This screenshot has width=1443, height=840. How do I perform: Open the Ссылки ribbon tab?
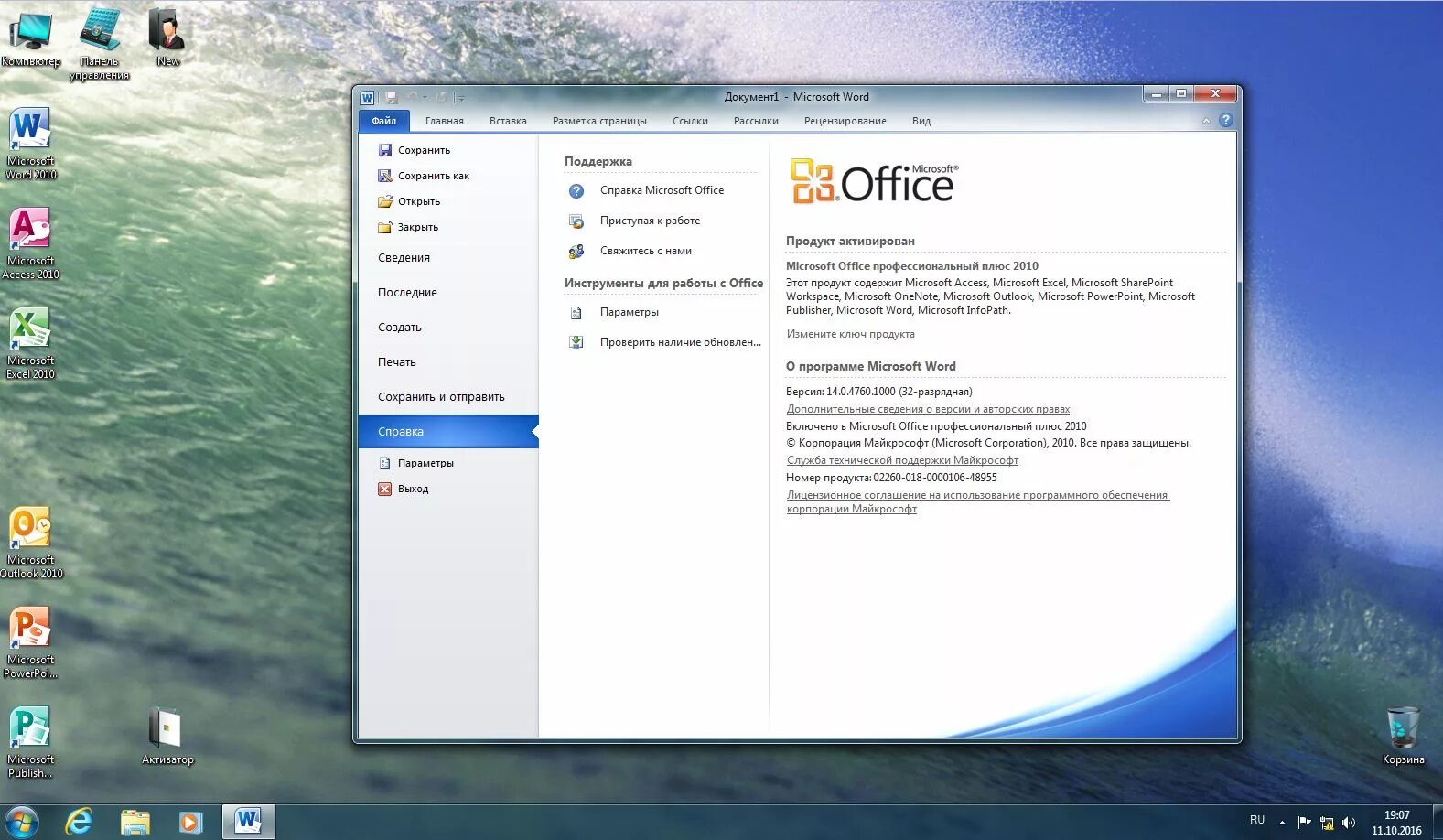click(690, 121)
